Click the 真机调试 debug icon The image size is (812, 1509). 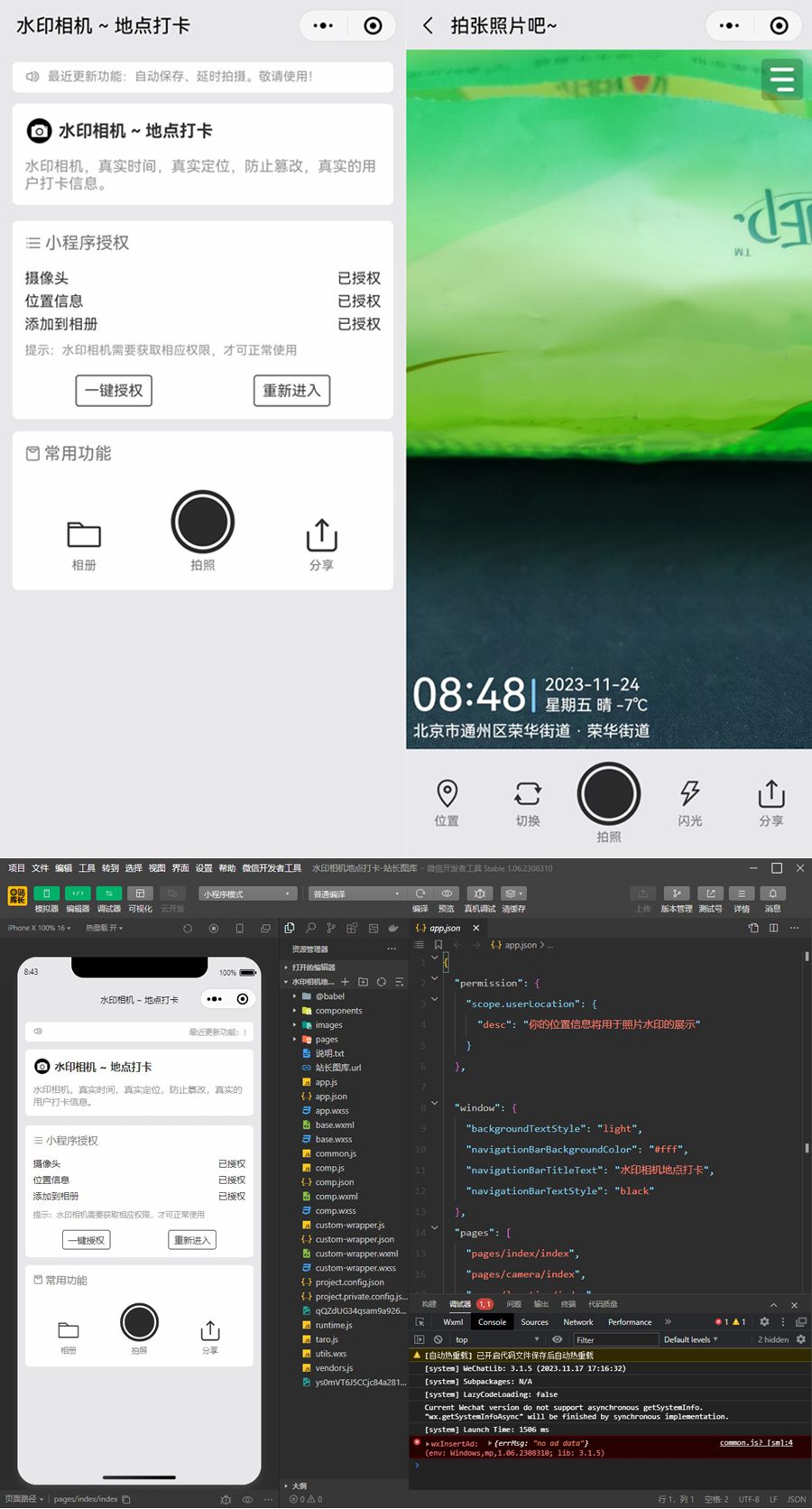click(x=479, y=893)
